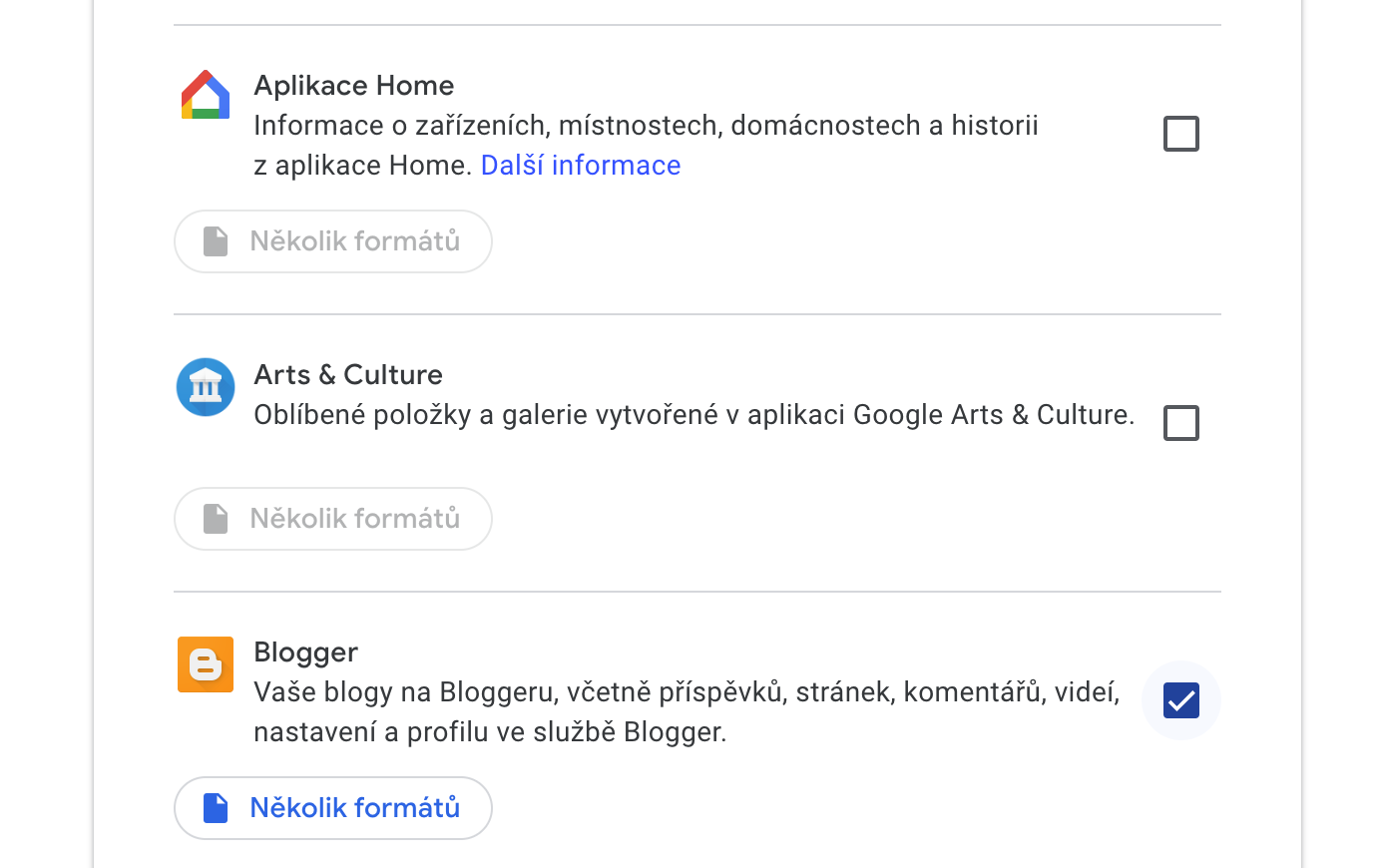Click the Arts & Culture museum icon

tap(206, 387)
